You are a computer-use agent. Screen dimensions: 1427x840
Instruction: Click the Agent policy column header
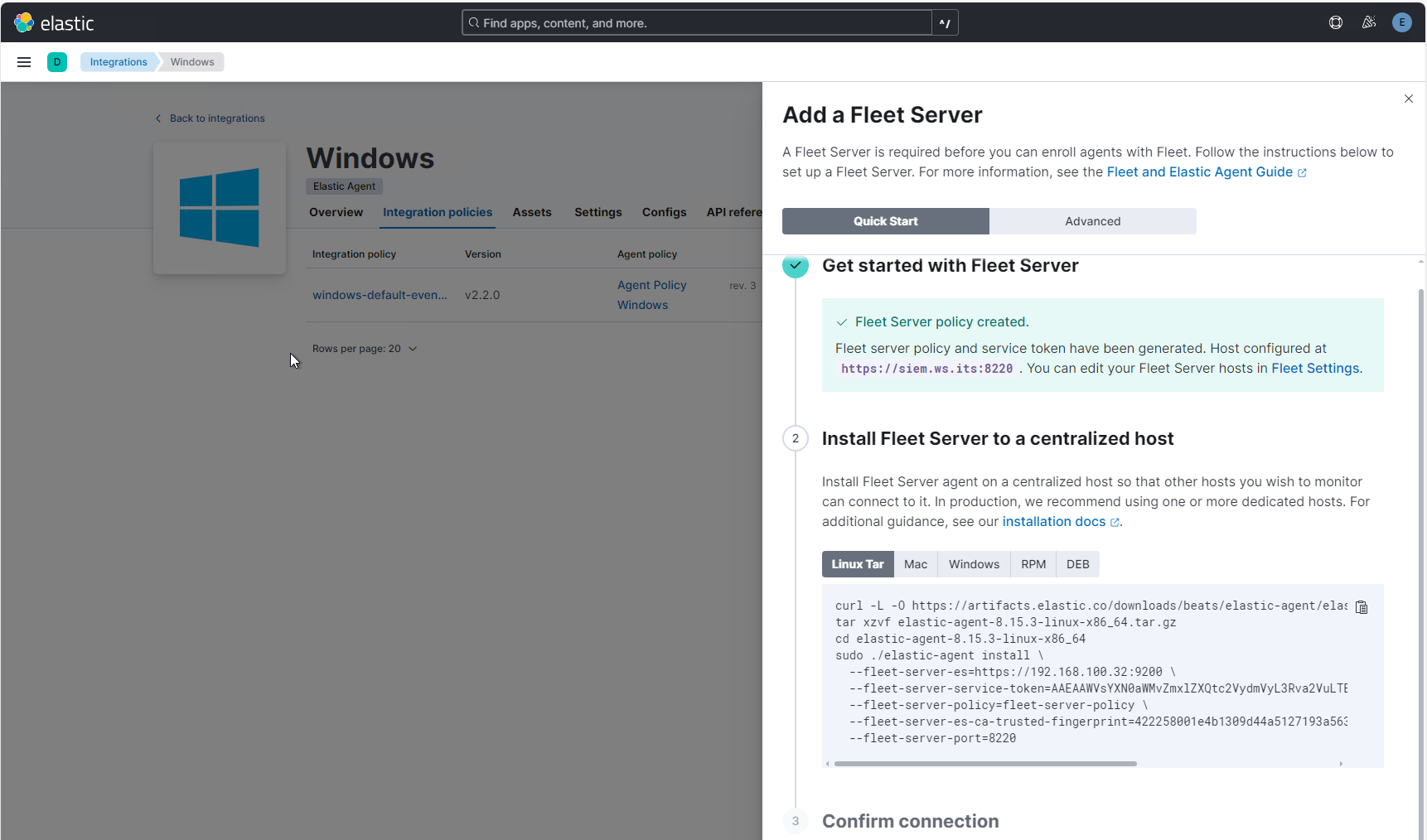647,254
